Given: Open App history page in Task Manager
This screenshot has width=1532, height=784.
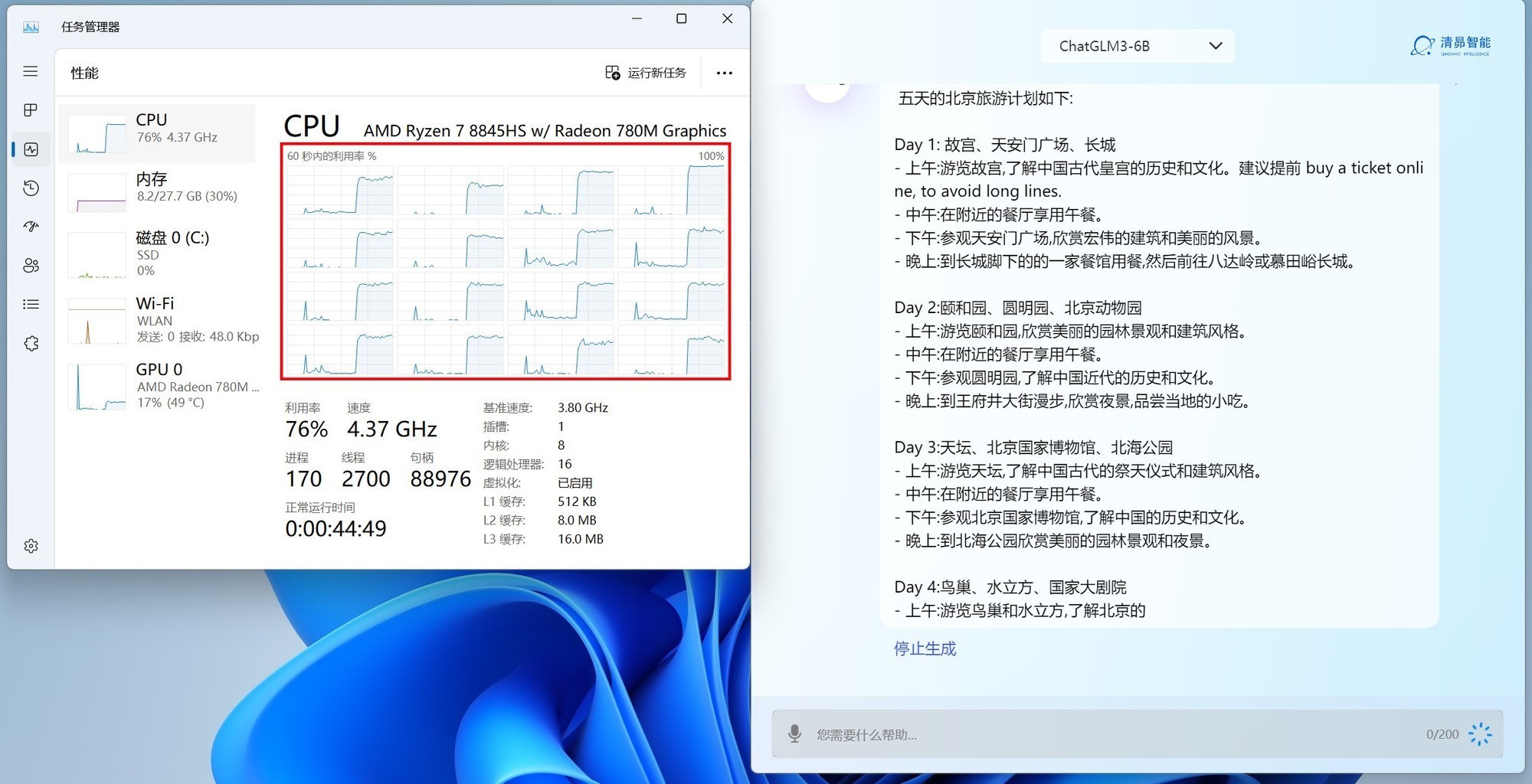Looking at the screenshot, I should click(31, 188).
